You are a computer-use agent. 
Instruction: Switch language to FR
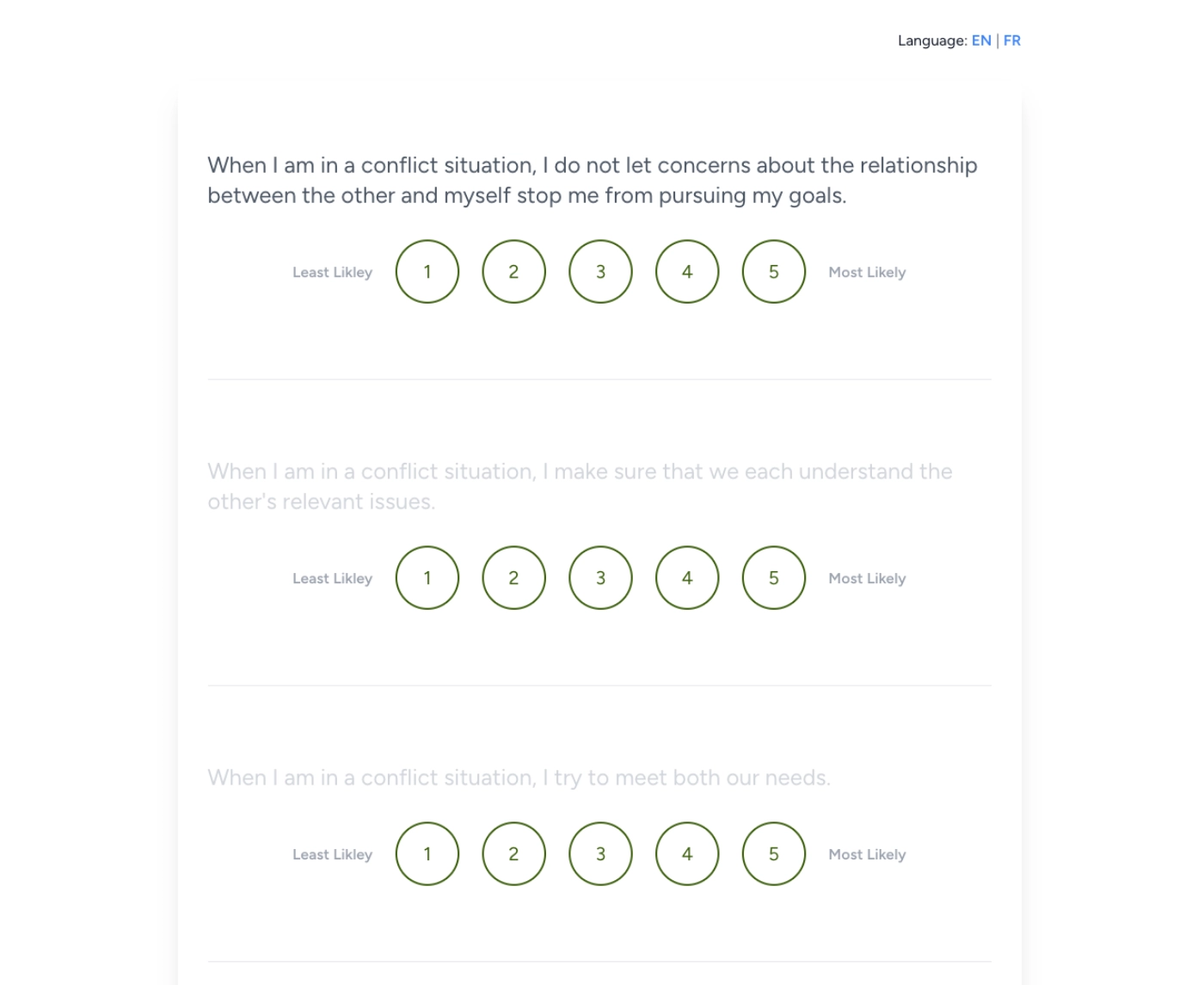[1012, 40]
